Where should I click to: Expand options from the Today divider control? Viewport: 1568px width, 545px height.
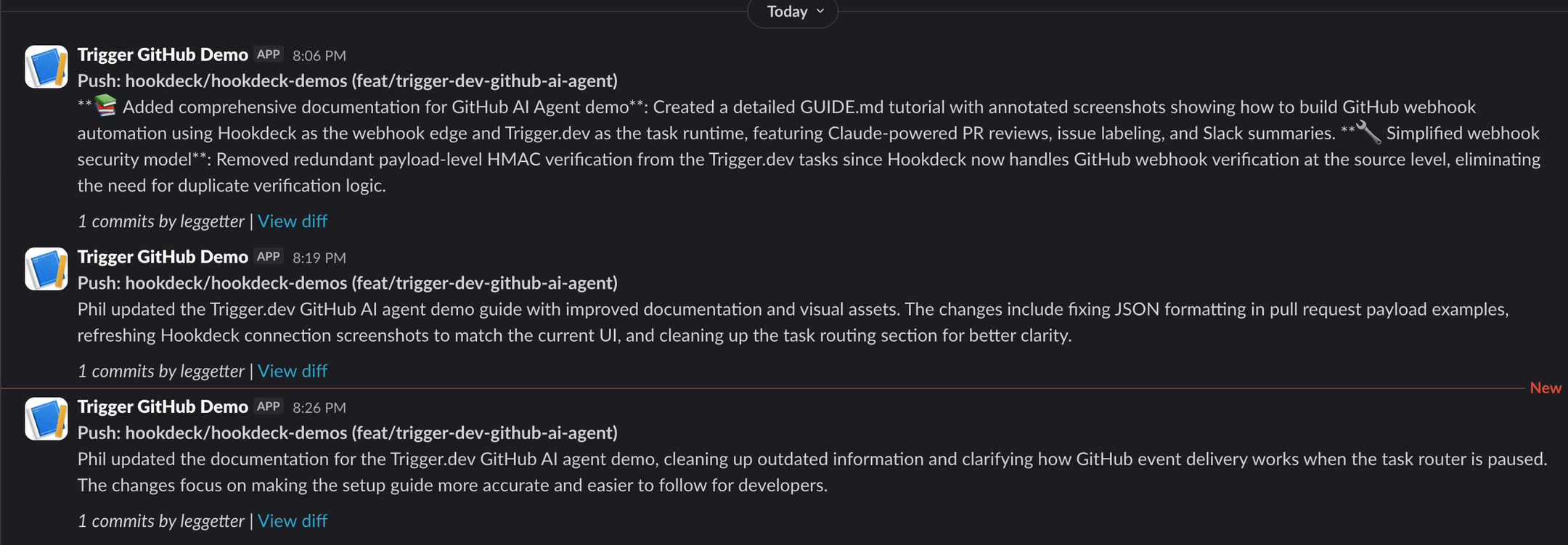(793, 12)
